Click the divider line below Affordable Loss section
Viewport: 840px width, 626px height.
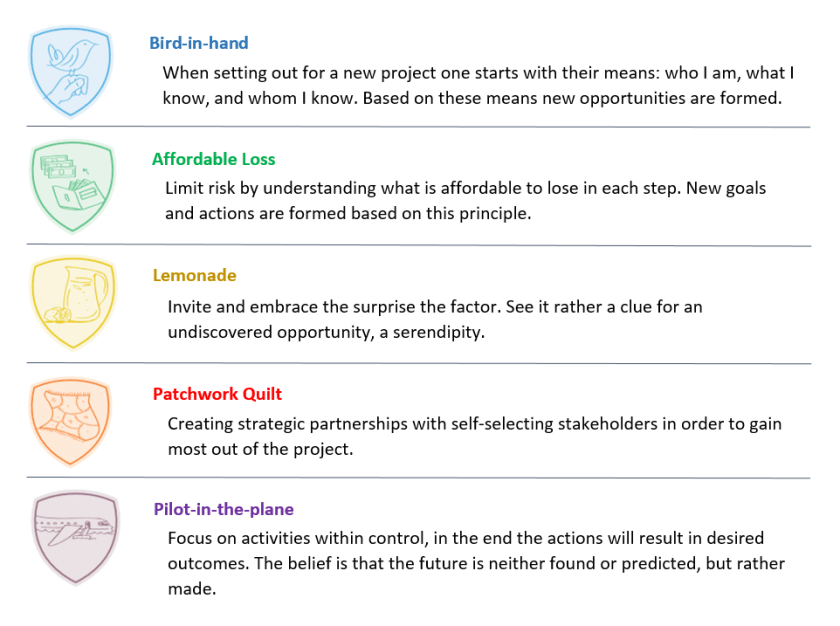click(x=418, y=245)
